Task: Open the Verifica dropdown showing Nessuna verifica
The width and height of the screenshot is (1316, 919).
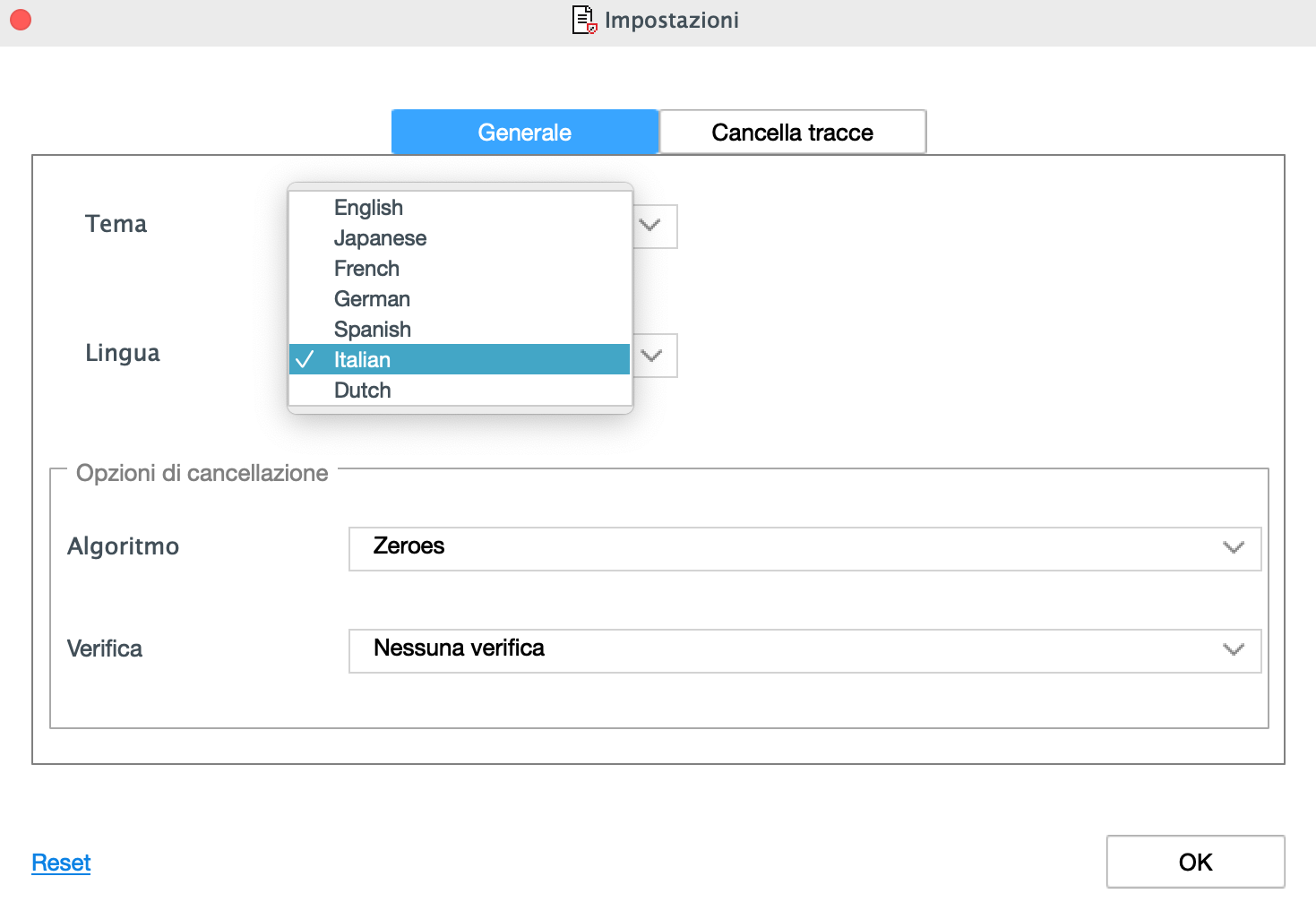Action: tap(804, 650)
